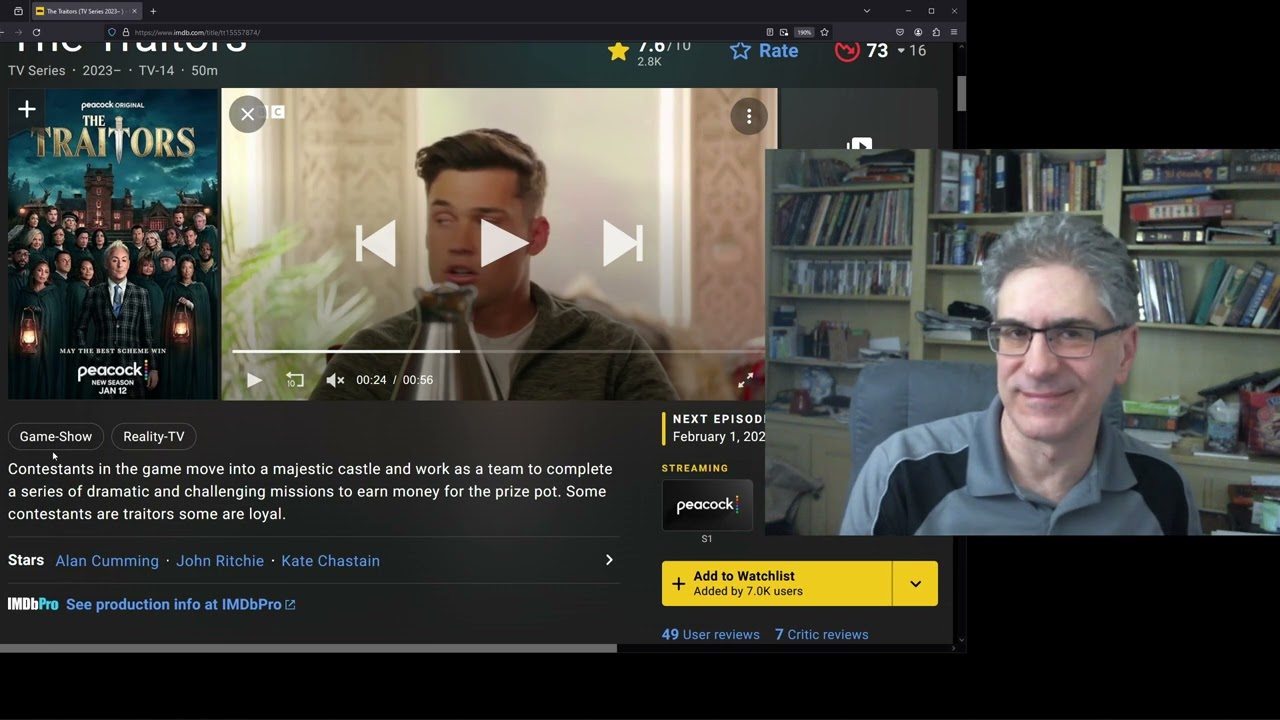Open the video player three-dot options menu
The image size is (1280, 720).
click(748, 117)
